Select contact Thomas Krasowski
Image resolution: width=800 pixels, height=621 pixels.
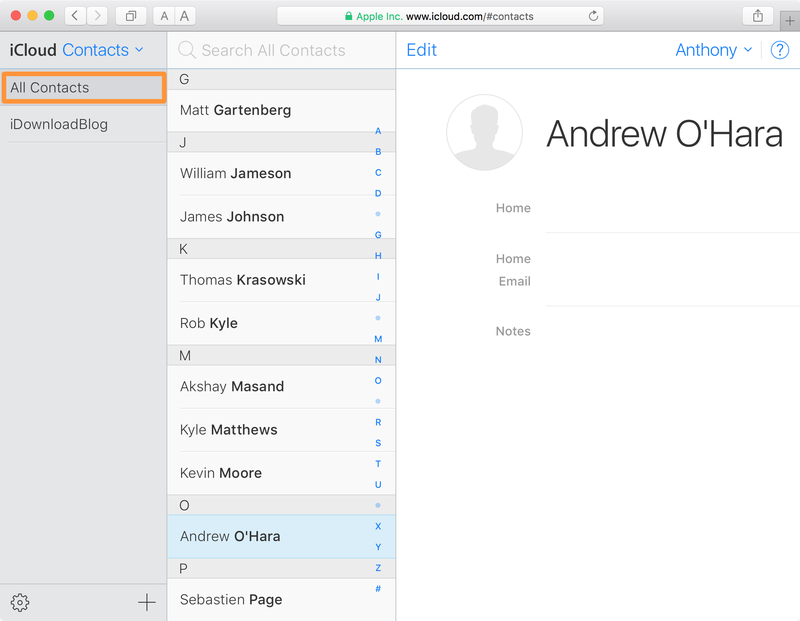[x=281, y=280]
